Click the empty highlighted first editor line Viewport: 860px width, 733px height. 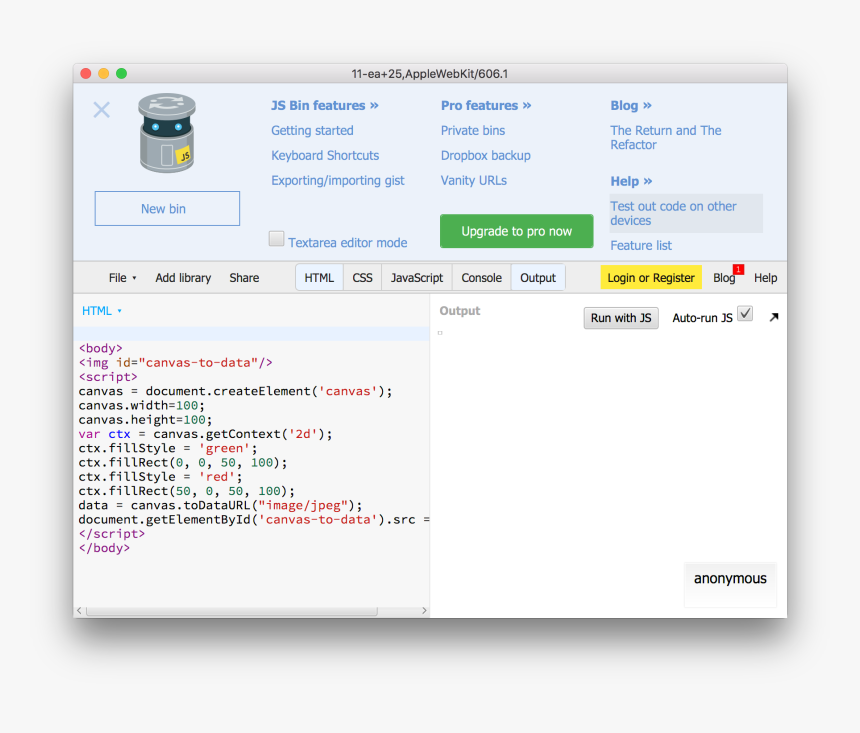251,334
